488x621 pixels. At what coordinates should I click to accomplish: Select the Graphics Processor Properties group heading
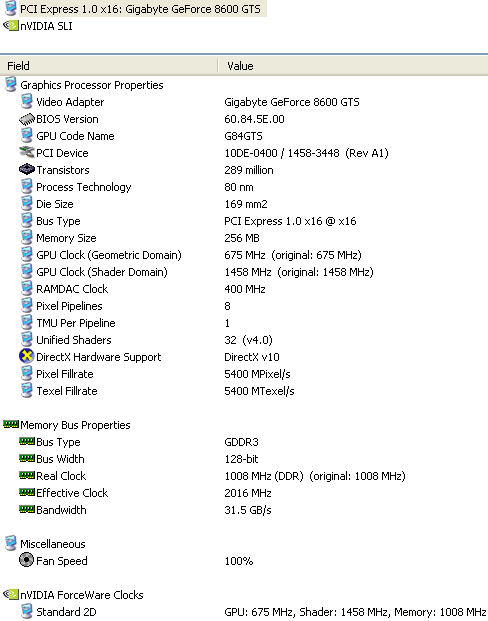[x=92, y=85]
